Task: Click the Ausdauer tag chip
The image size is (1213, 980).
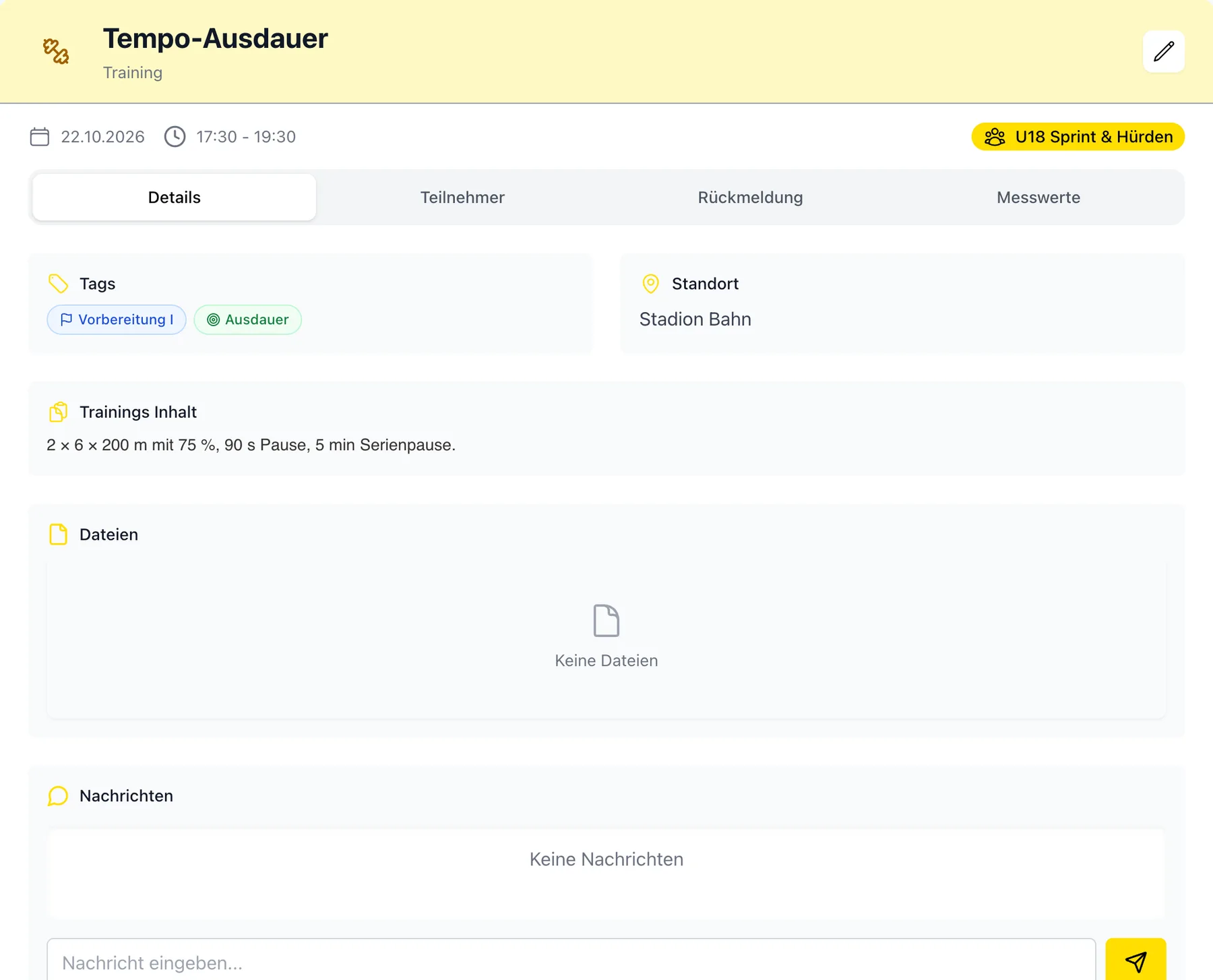Action: point(247,319)
